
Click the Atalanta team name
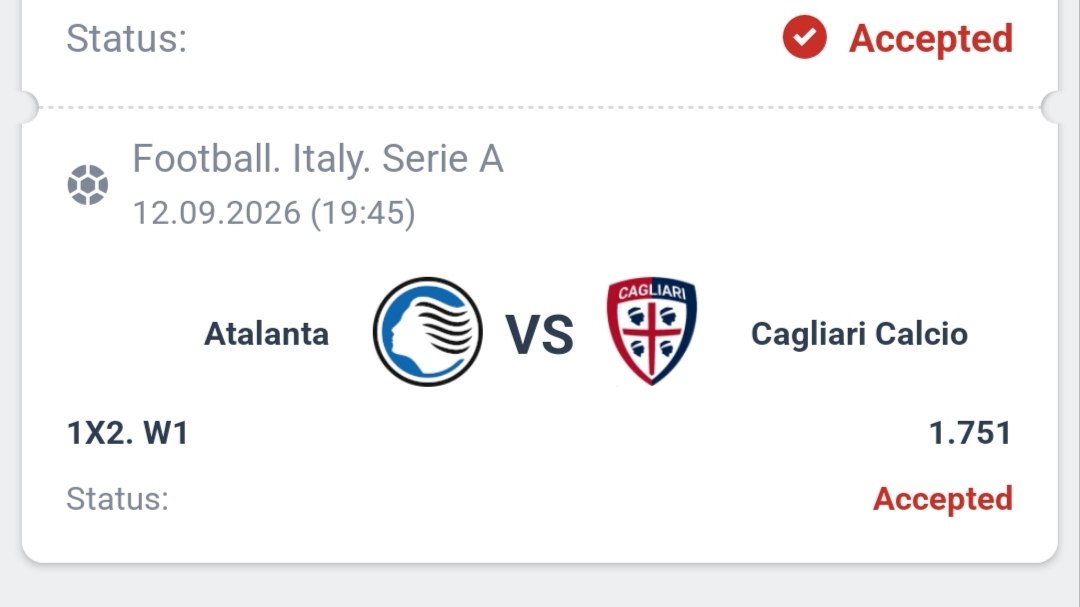(267, 334)
